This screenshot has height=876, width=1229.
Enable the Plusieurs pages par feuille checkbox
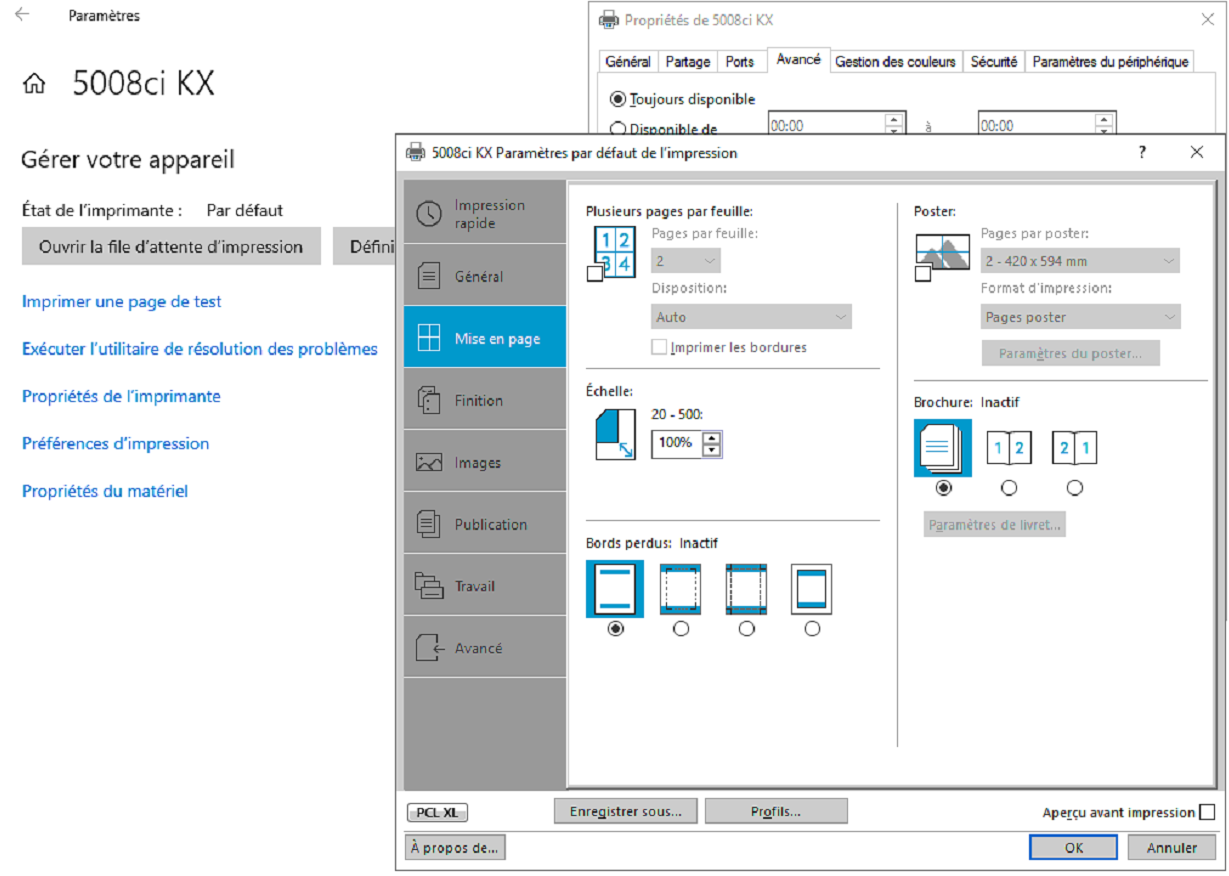click(x=594, y=274)
